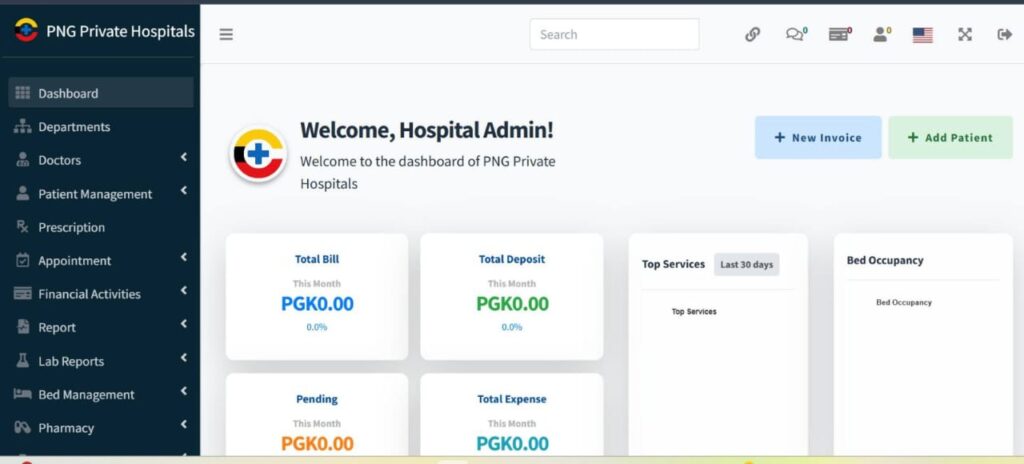Click the link chain icon in header
This screenshot has height=464, width=1024.
(752, 34)
